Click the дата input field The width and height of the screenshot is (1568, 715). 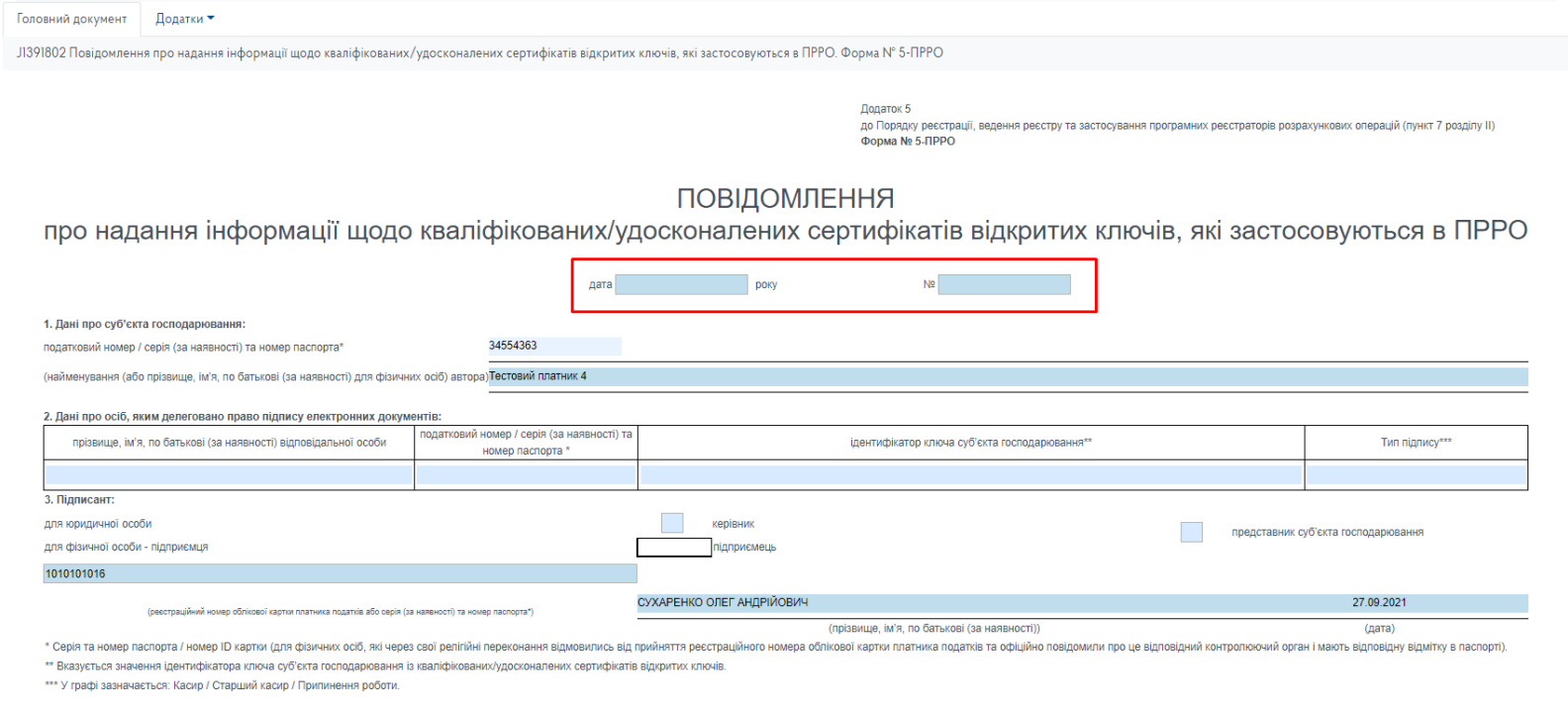click(x=681, y=285)
